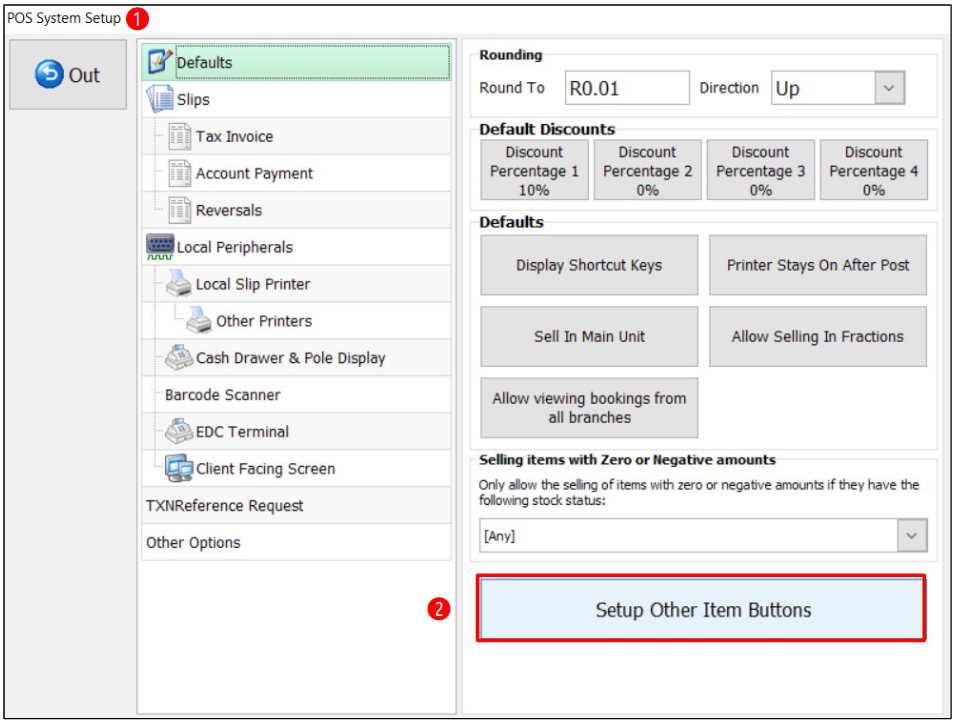Open TXNReference Request settings
Image resolution: width=956 pixels, height=722 pixels.
click(296, 506)
